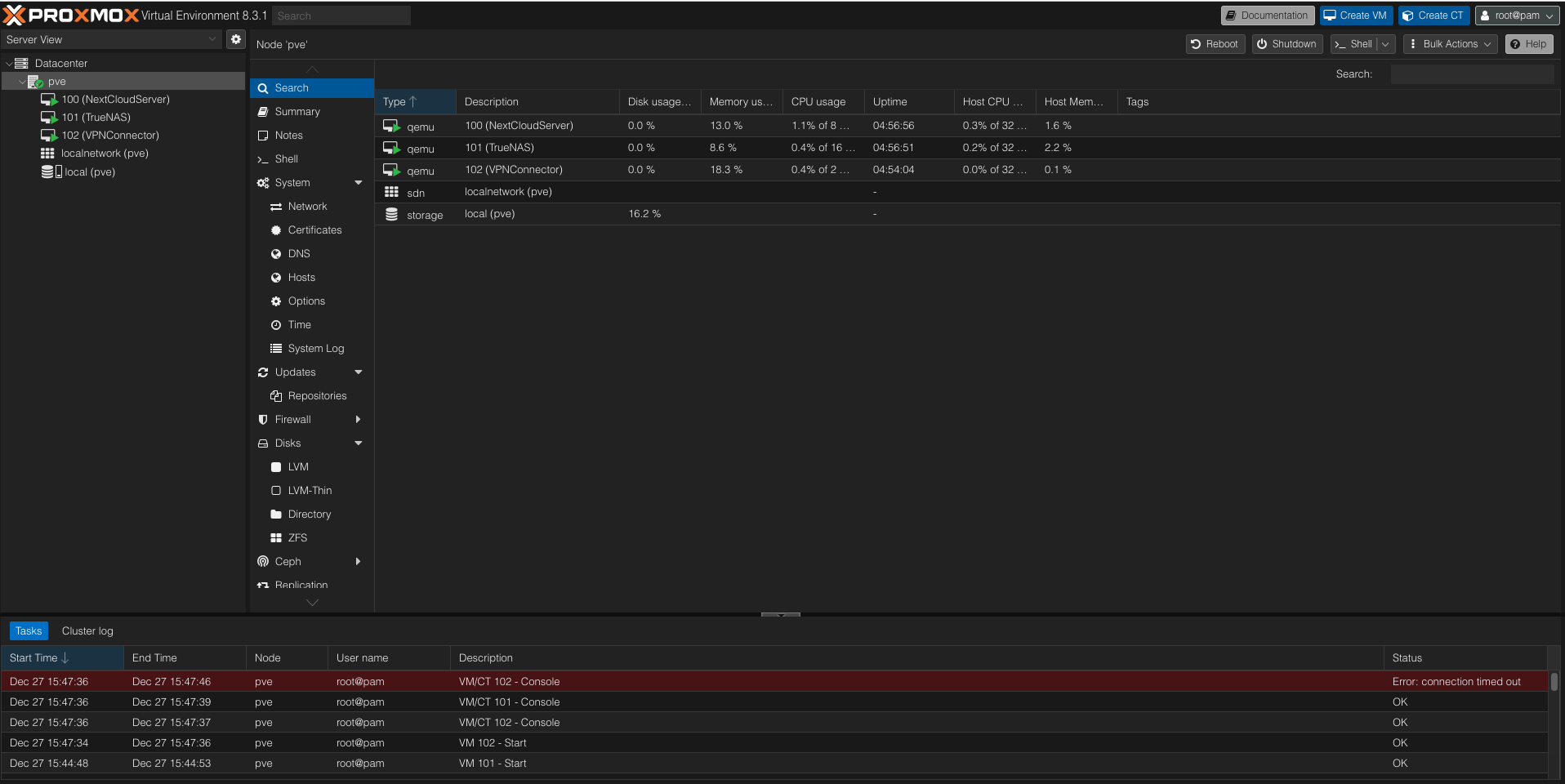This screenshot has width=1565, height=784.
Task: Open the Bulk Actions dropdown
Action: pos(1450,44)
